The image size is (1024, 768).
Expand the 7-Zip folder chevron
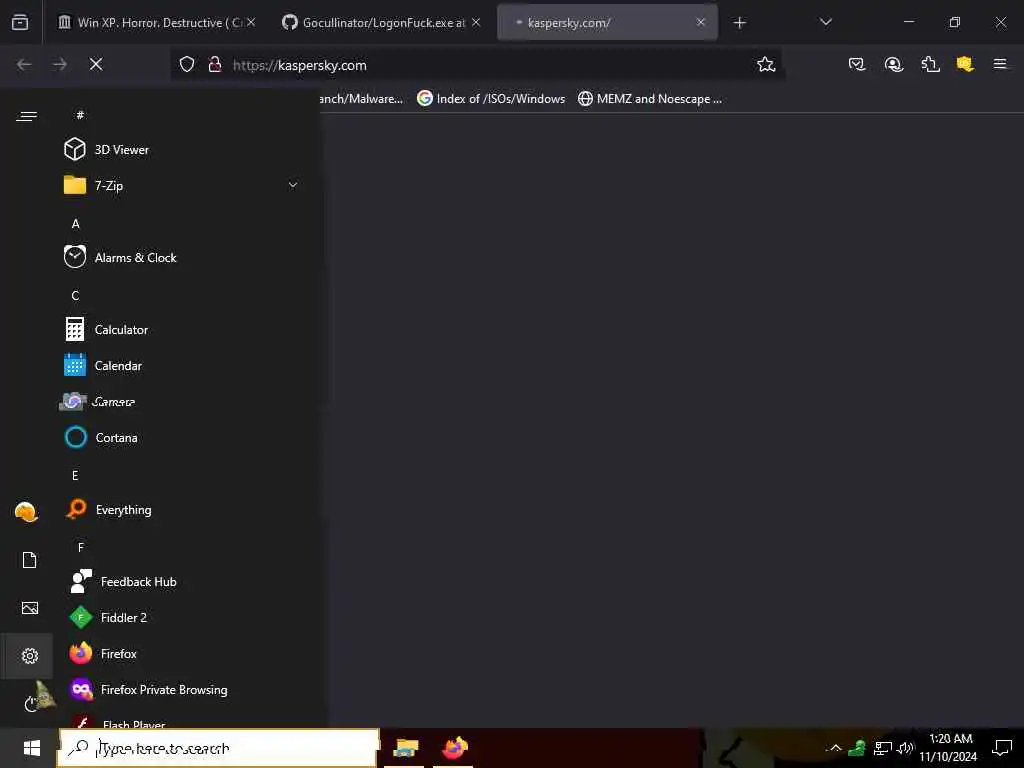(293, 185)
